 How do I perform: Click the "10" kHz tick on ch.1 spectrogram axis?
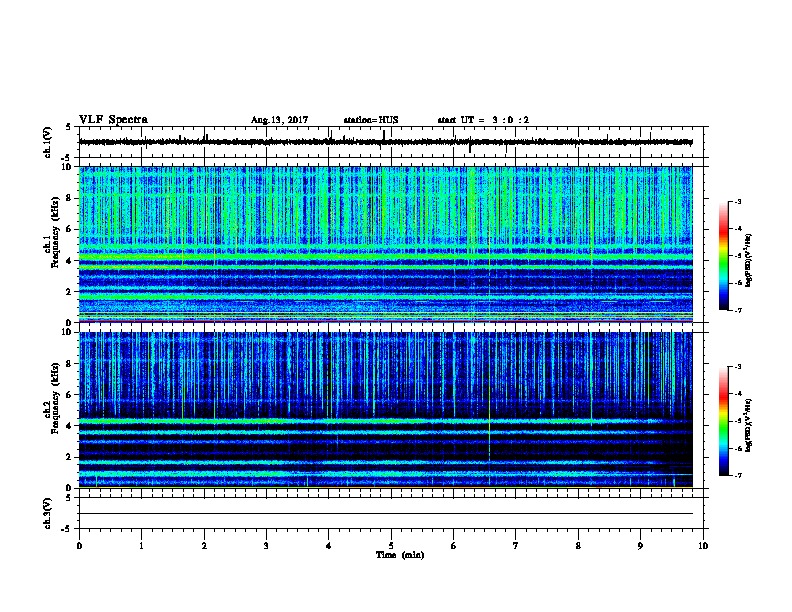click(x=68, y=167)
